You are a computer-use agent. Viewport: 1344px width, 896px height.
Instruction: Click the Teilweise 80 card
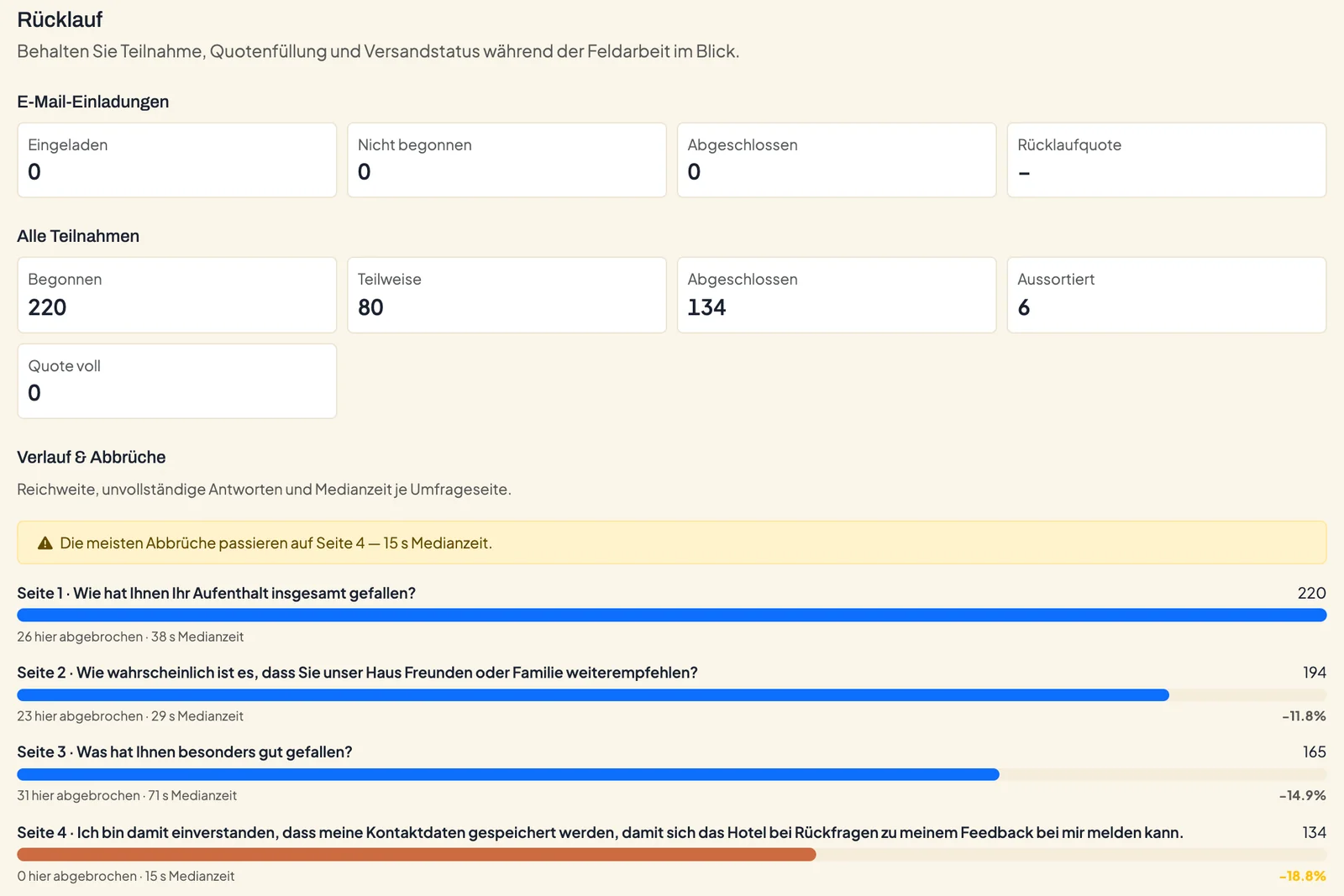click(x=507, y=295)
